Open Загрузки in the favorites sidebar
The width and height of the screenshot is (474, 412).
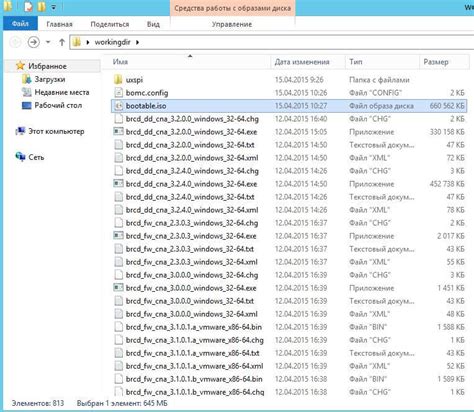(x=50, y=79)
